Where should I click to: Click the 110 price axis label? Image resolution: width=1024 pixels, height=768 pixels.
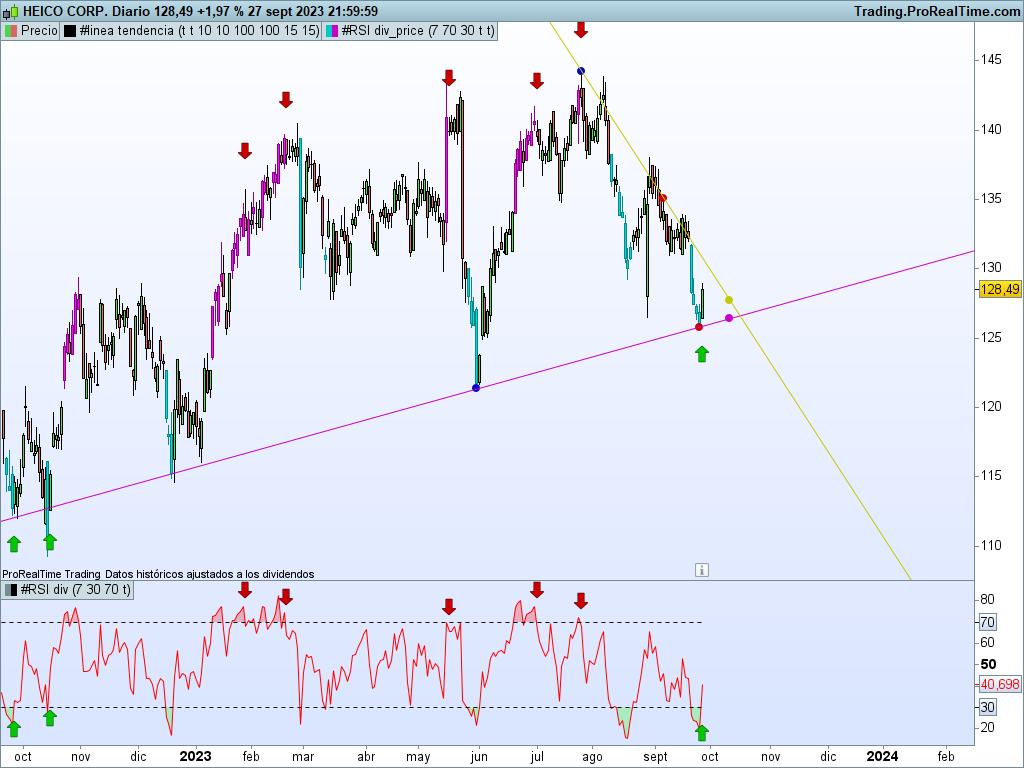coord(991,545)
